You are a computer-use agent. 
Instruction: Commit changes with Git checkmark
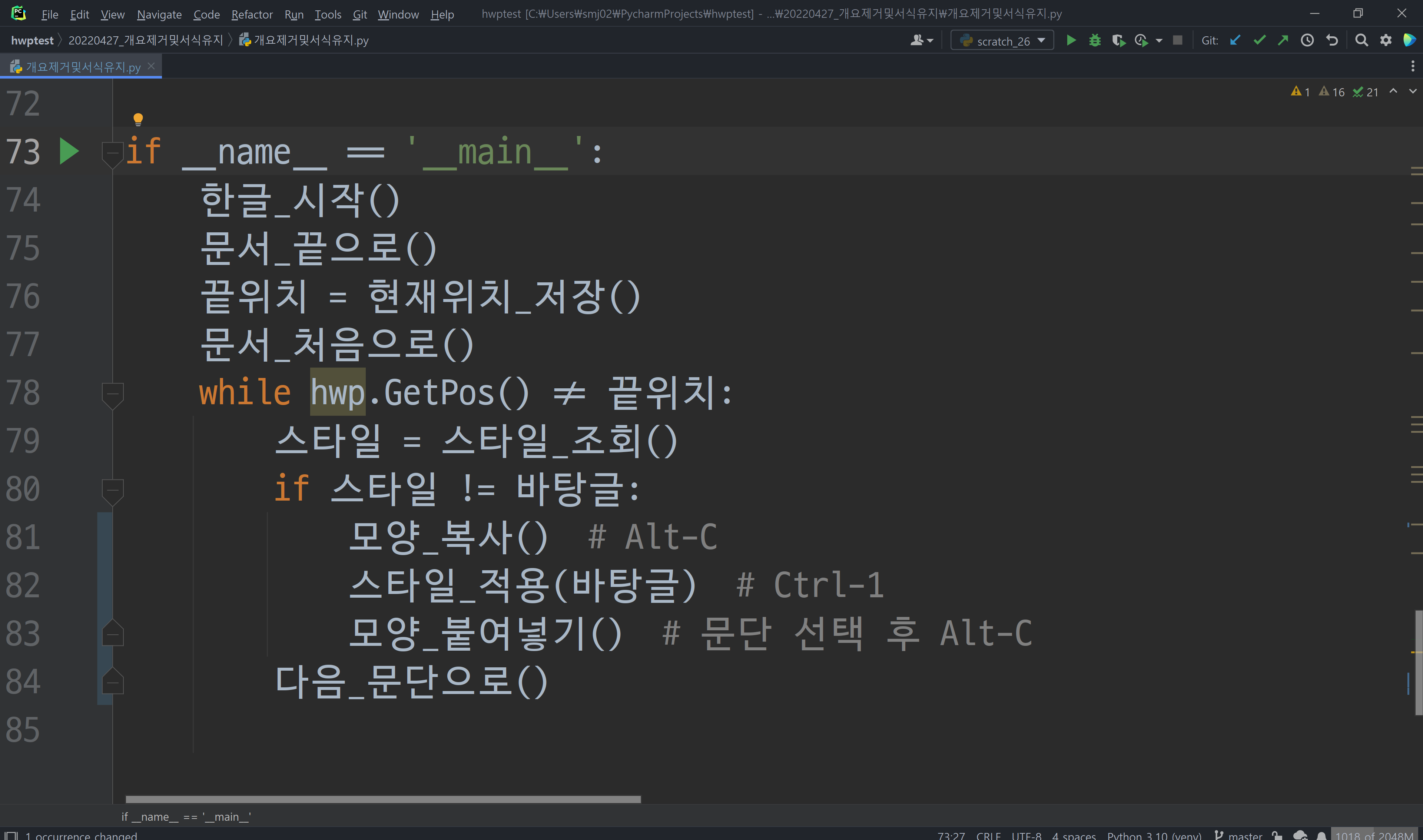[x=1260, y=40]
